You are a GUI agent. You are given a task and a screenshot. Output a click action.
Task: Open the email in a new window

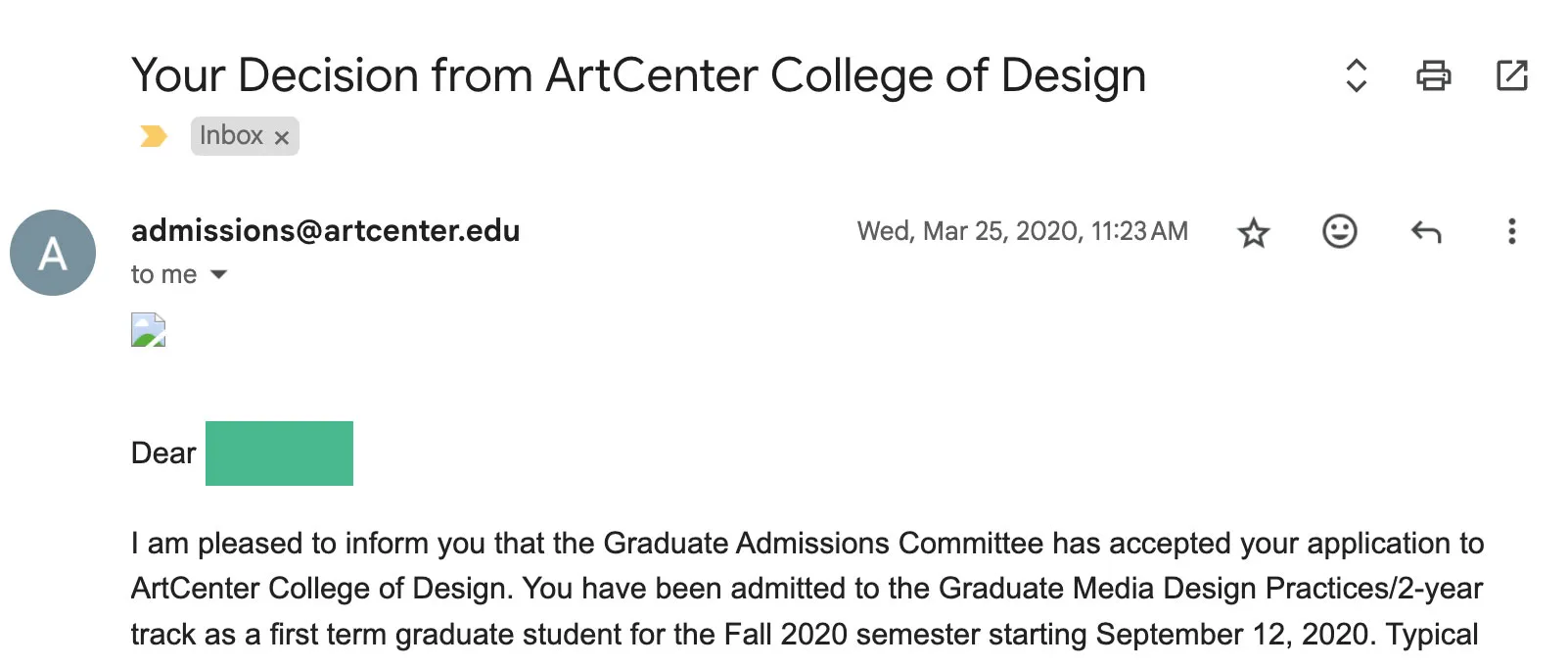(1511, 75)
